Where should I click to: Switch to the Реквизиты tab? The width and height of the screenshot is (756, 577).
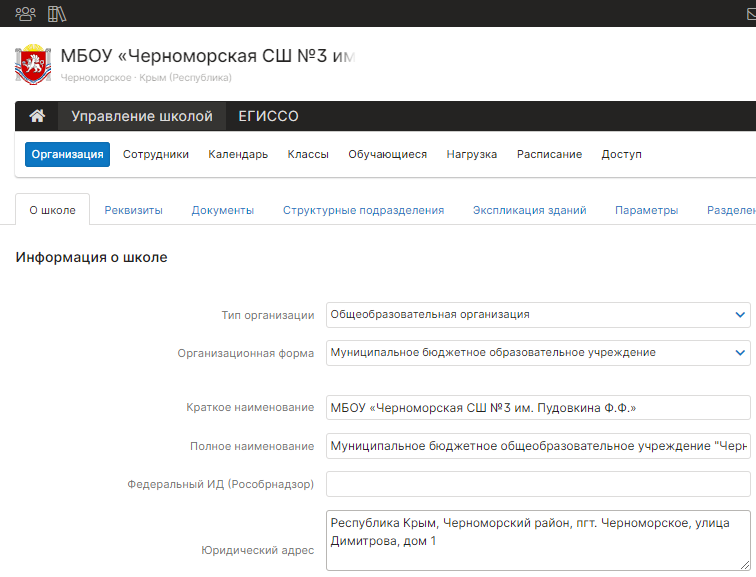tap(133, 210)
